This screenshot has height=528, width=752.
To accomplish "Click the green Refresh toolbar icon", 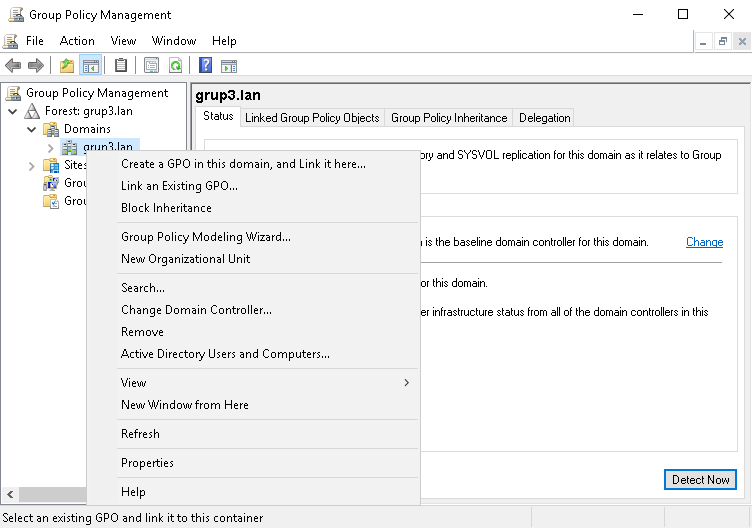I will coord(176,66).
